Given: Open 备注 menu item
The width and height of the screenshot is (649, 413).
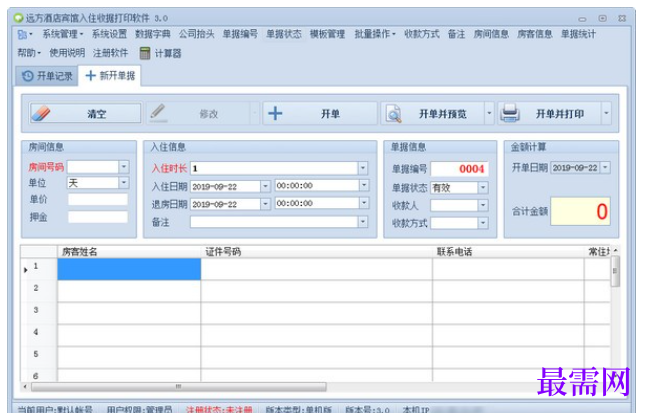Looking at the screenshot, I should pos(456,34).
